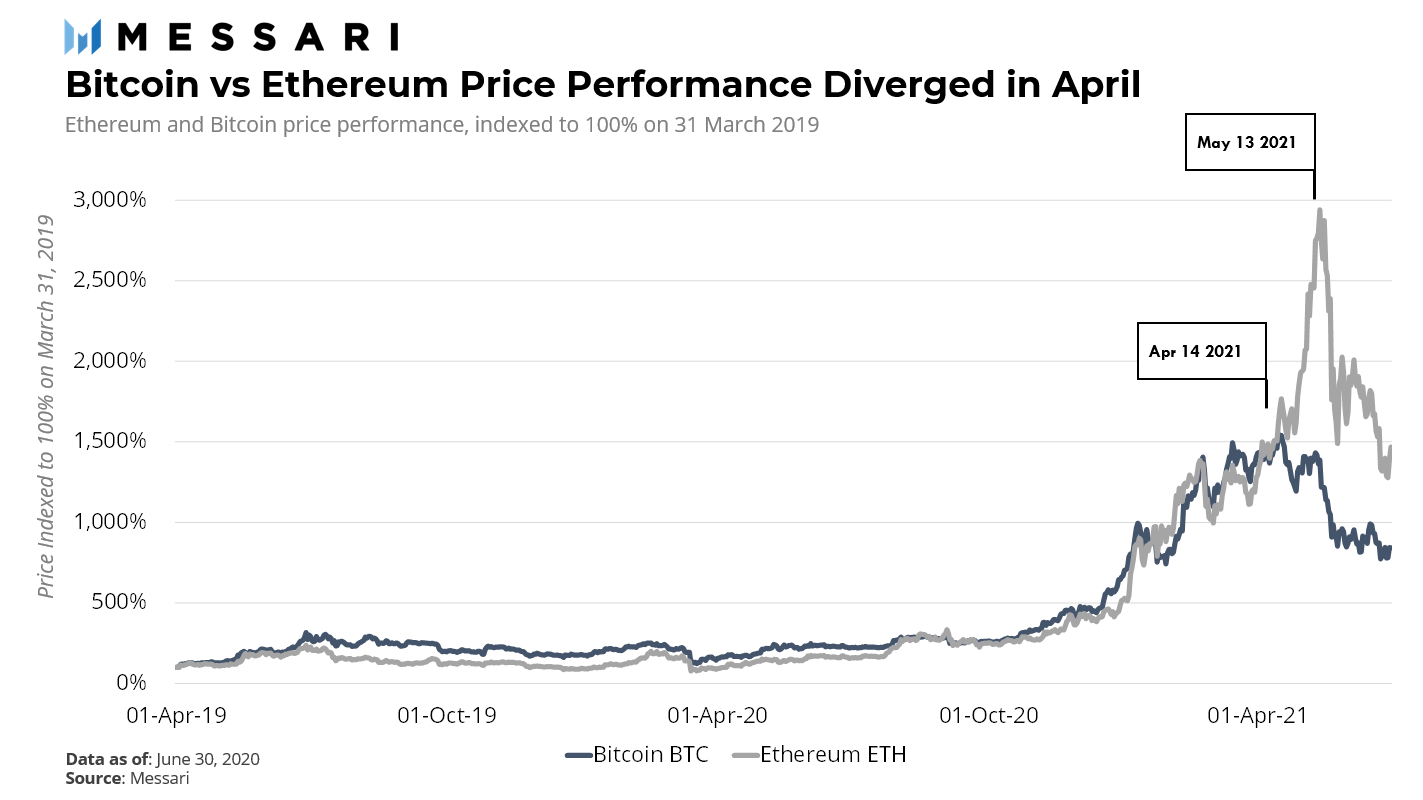This screenshot has width=1423, height=800.
Task: Click the chart subtitle about indexing
Action: point(441,126)
